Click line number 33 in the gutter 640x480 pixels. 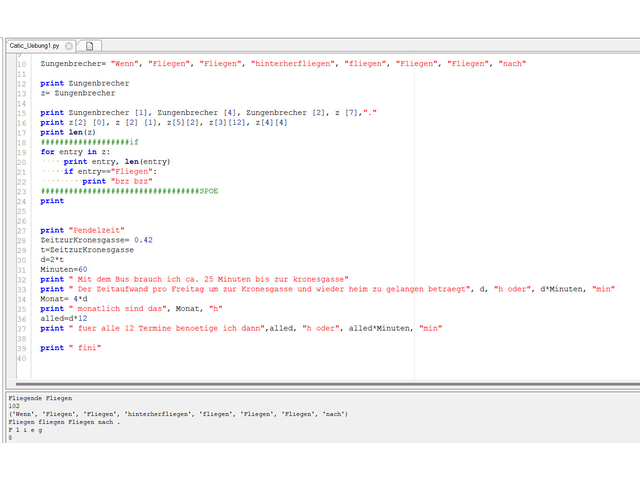click(22, 289)
